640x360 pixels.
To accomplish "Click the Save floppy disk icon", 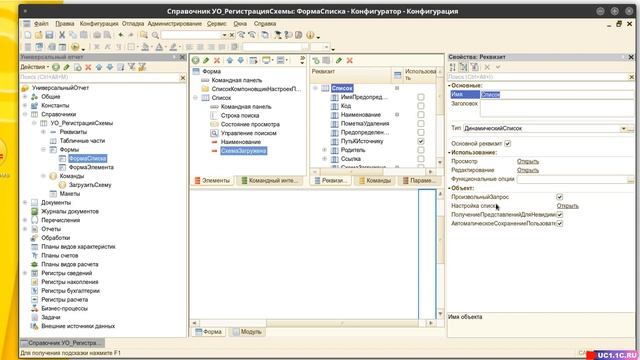I will coord(49,35).
